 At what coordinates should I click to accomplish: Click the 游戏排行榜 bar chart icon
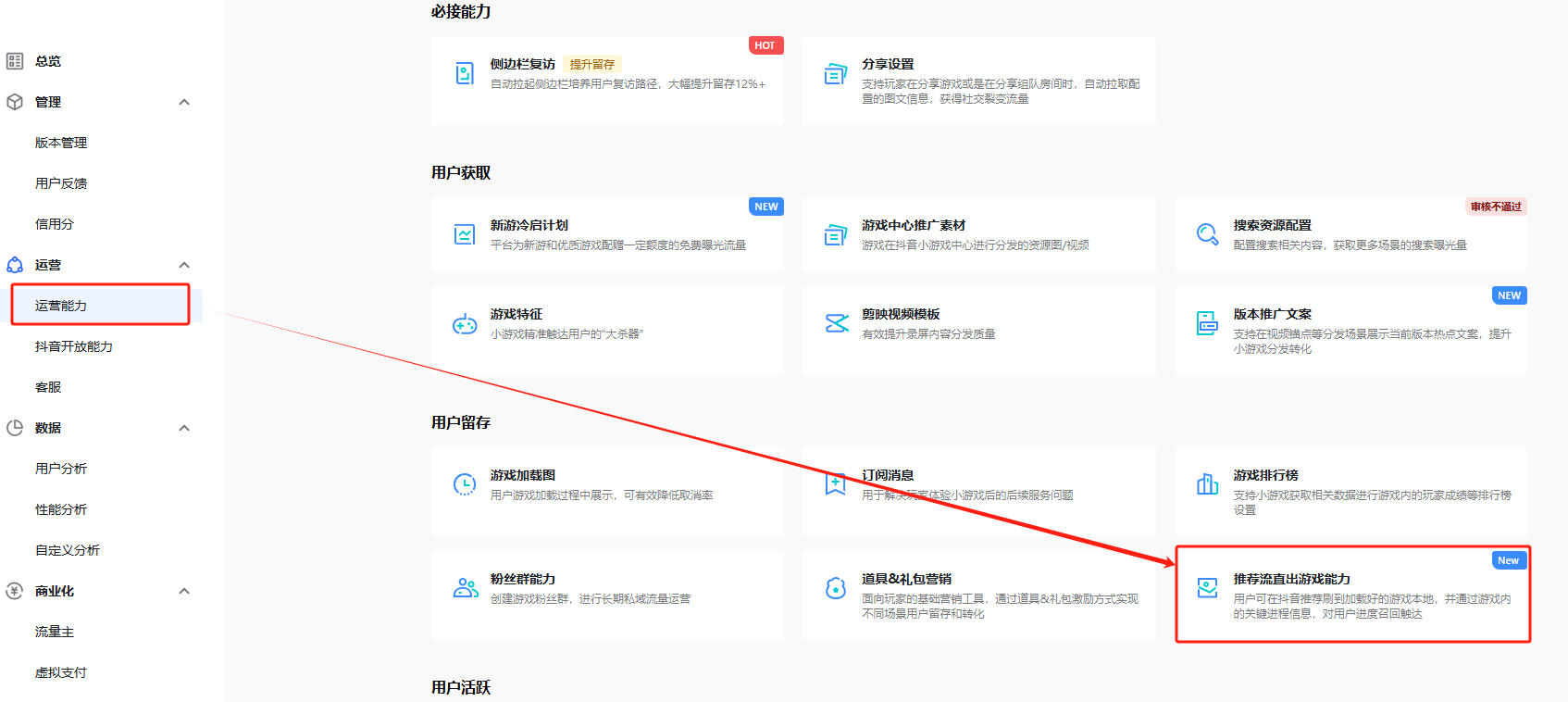pyautogui.click(x=1207, y=483)
